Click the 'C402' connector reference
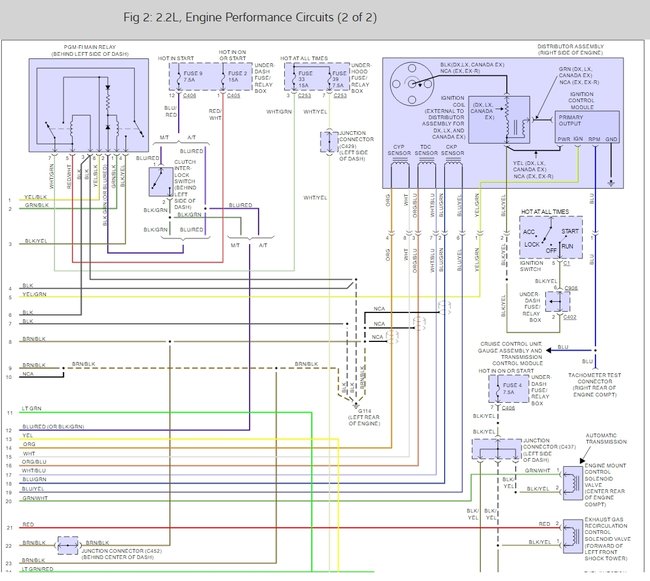Image resolution: width=650 pixels, height=581 pixels. (570, 317)
